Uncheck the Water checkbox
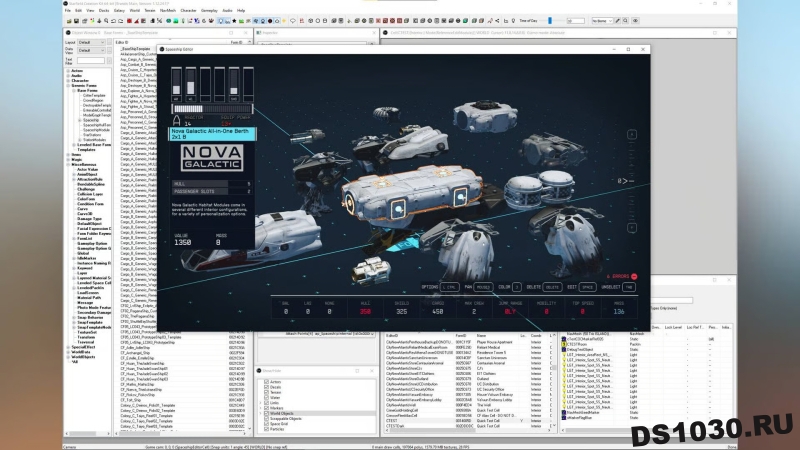The height and width of the screenshot is (450, 800). [x=266, y=397]
